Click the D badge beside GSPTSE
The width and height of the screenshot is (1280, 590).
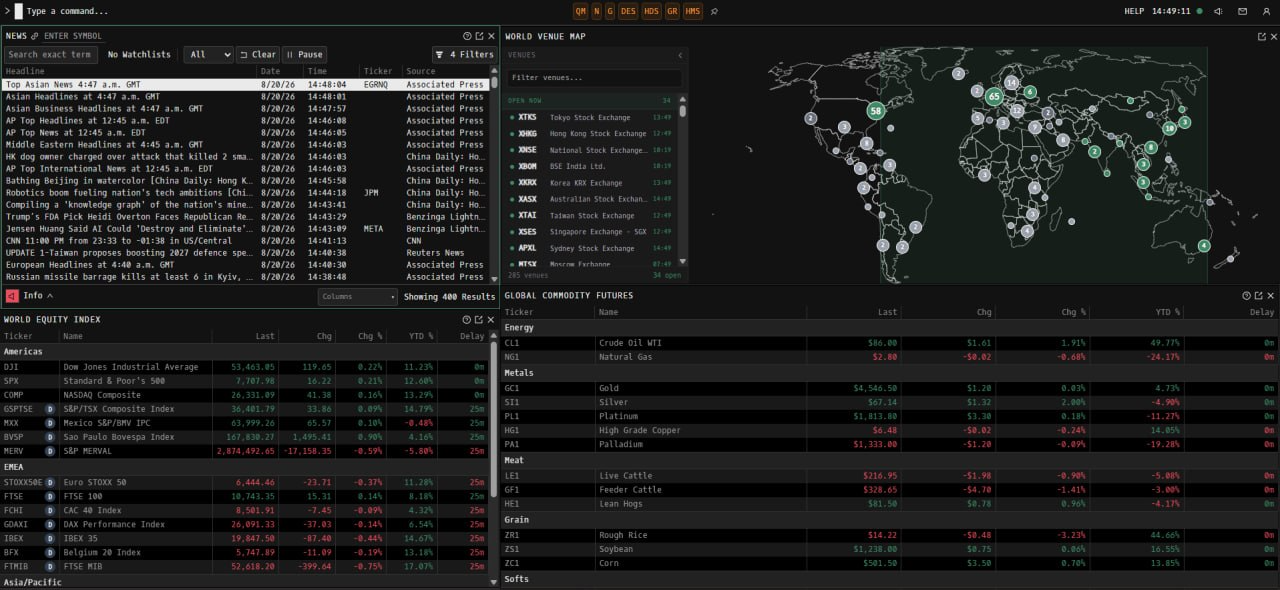tap(50, 409)
